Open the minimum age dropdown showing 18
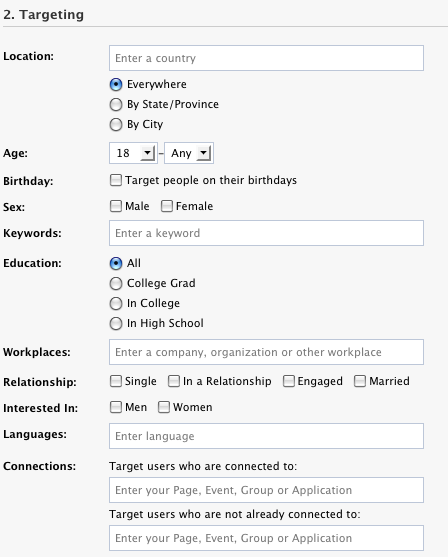This screenshot has width=448, height=557. (x=133, y=153)
